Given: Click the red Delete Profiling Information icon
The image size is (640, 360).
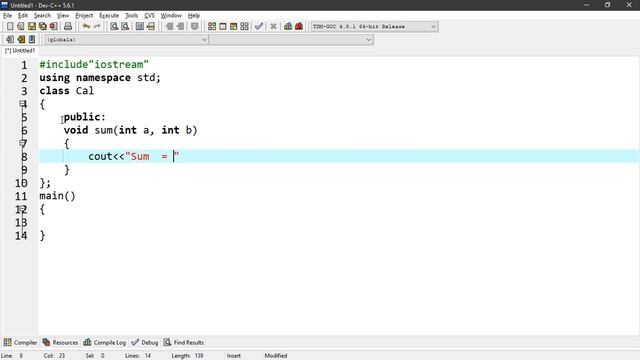Looking at the screenshot, I should pyautogui.click(x=299, y=27).
